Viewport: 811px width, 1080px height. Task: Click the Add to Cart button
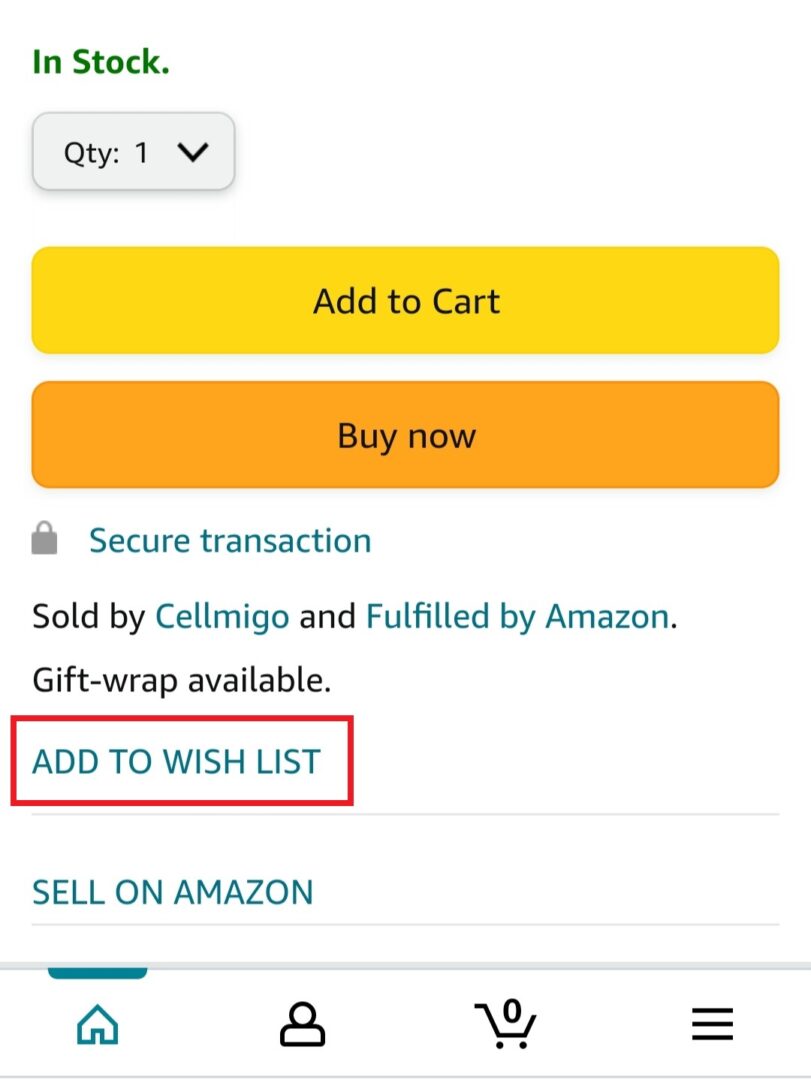point(405,300)
